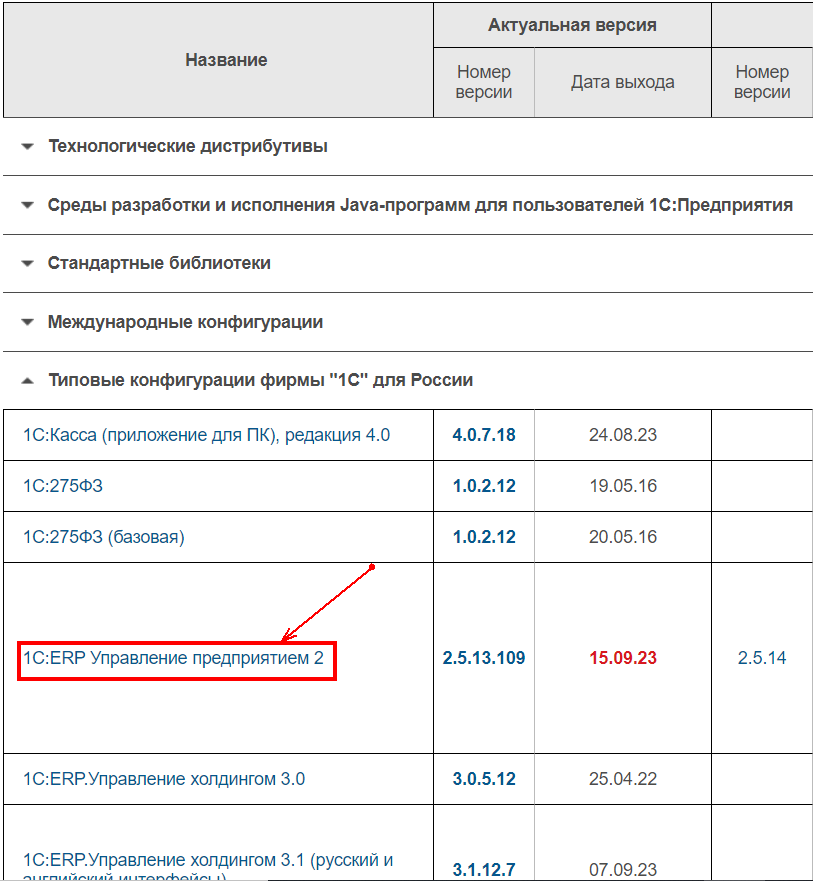The width and height of the screenshot is (813, 881).
Task: Click release date 07.09.23
Action: [x=623, y=870]
